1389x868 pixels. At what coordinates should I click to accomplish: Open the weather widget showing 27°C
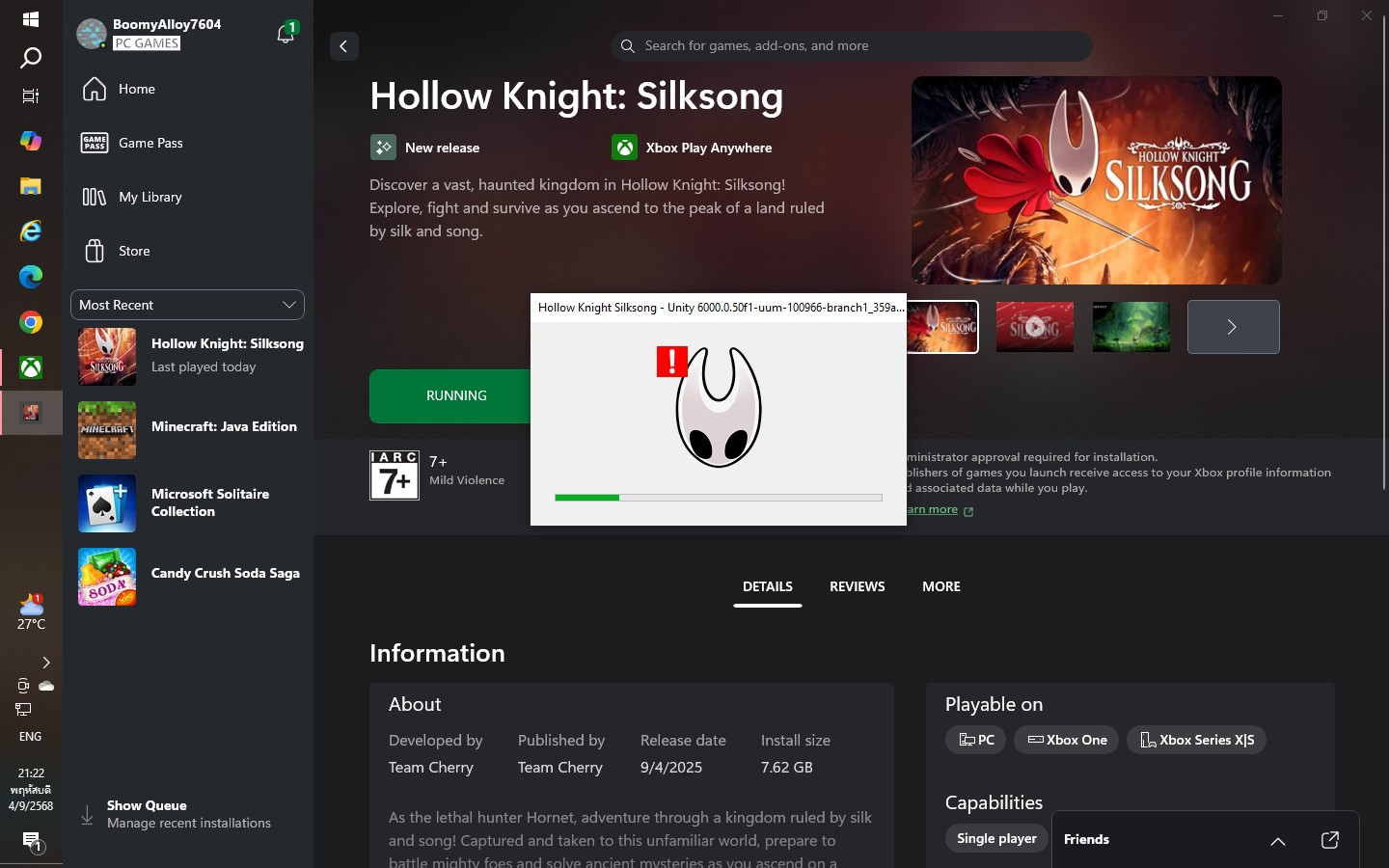pos(31,612)
